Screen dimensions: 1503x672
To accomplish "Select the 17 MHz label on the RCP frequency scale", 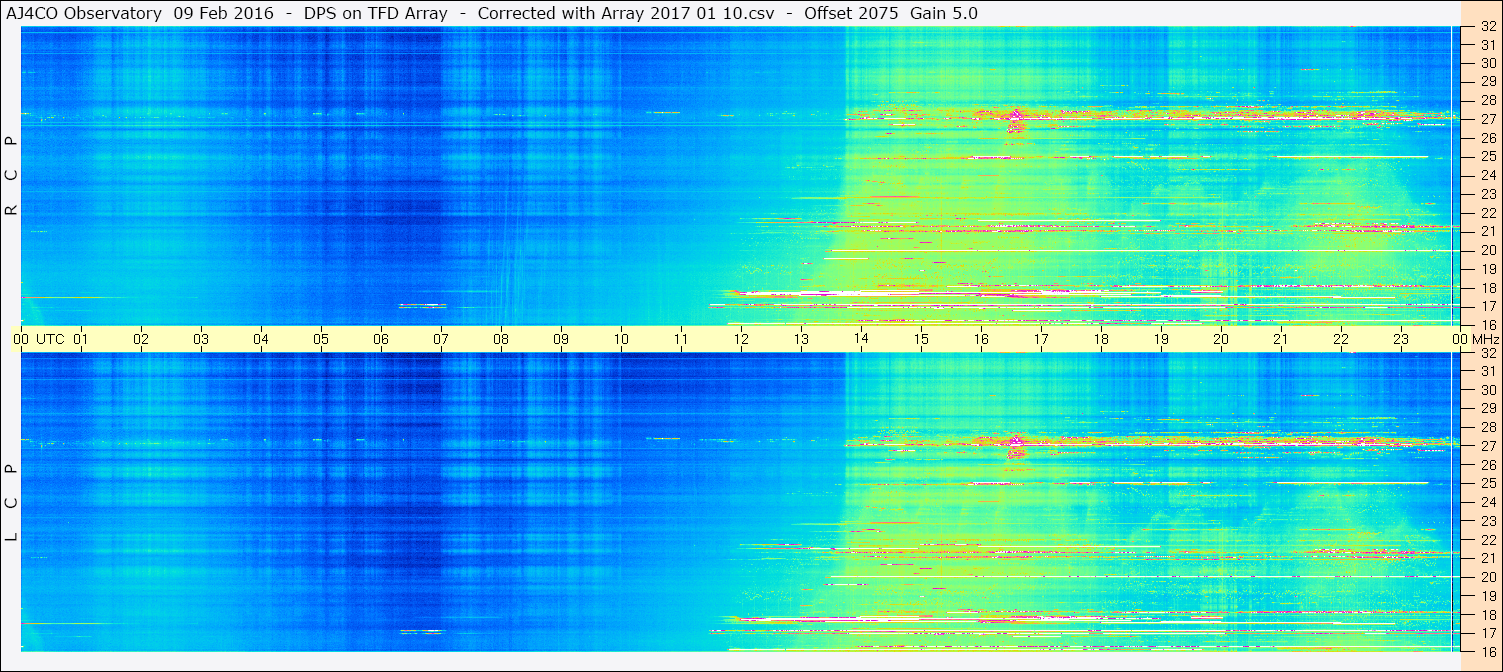I will (x=1487, y=306).
